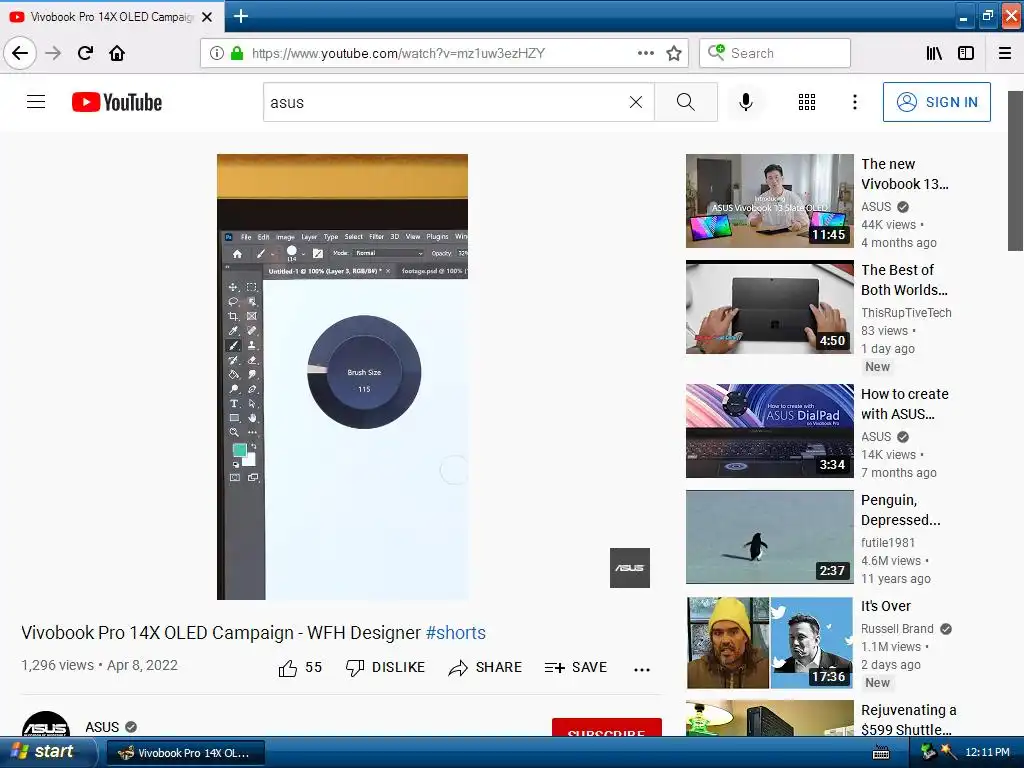The width and height of the screenshot is (1024, 768).
Task: Click the DISLIKE button
Action: 385,667
